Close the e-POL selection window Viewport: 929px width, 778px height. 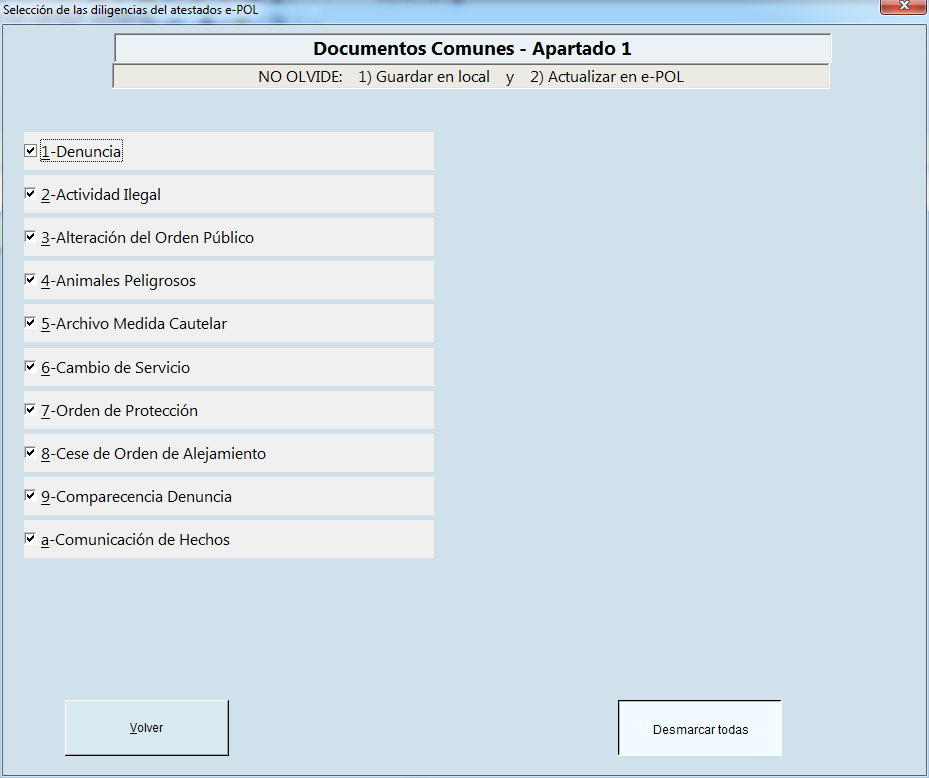(x=902, y=9)
